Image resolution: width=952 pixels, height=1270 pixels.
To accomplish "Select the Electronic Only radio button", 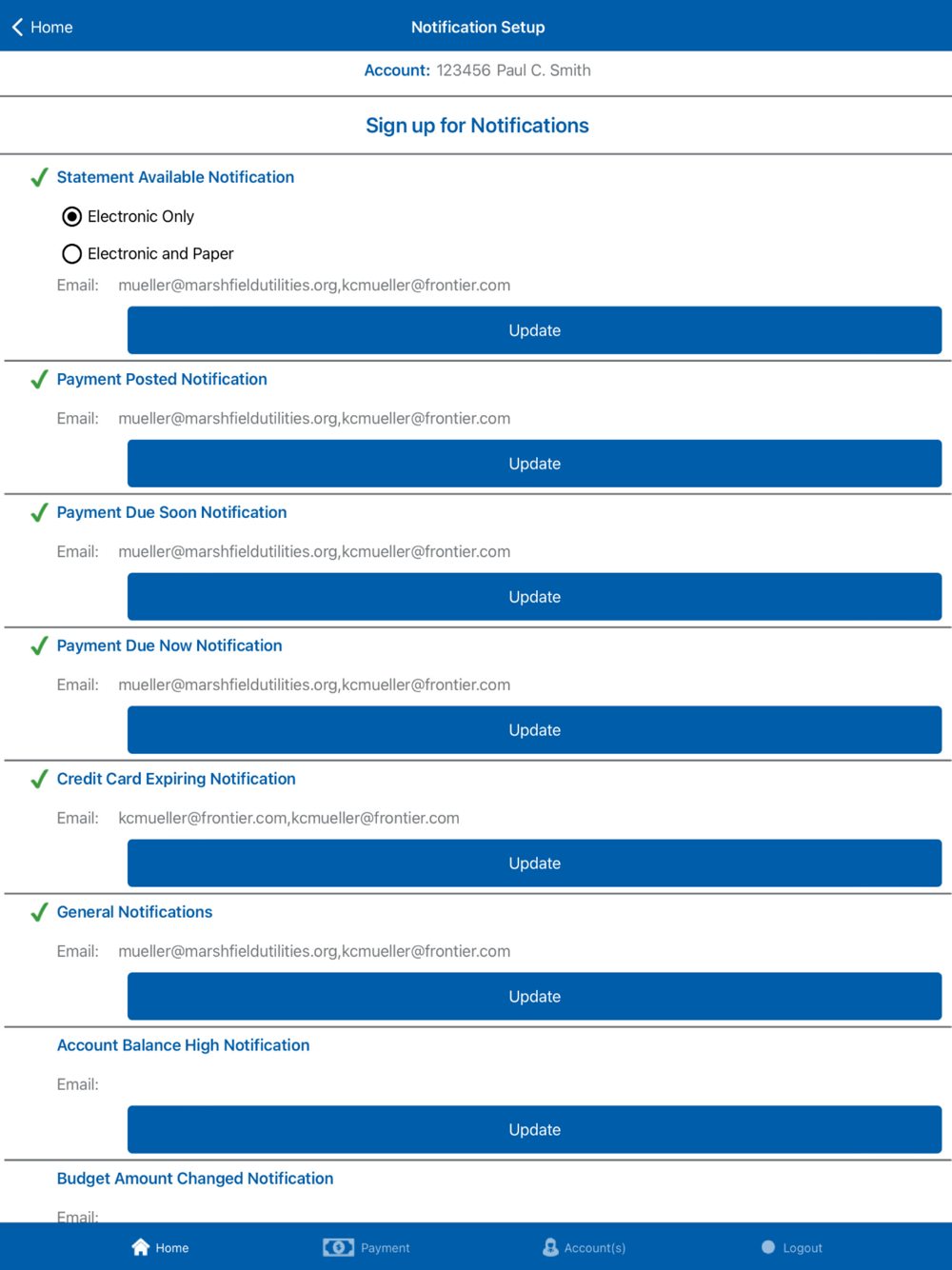I will tap(72, 217).
